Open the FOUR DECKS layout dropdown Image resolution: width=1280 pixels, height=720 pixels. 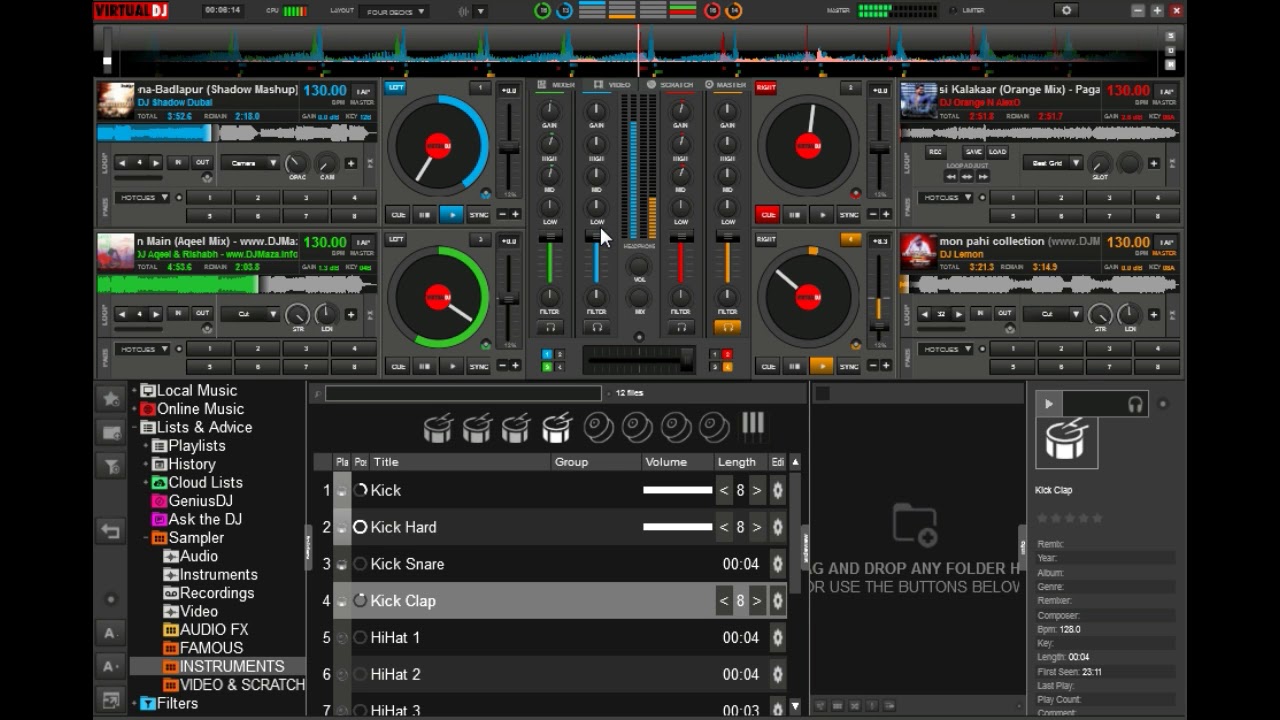coord(394,11)
